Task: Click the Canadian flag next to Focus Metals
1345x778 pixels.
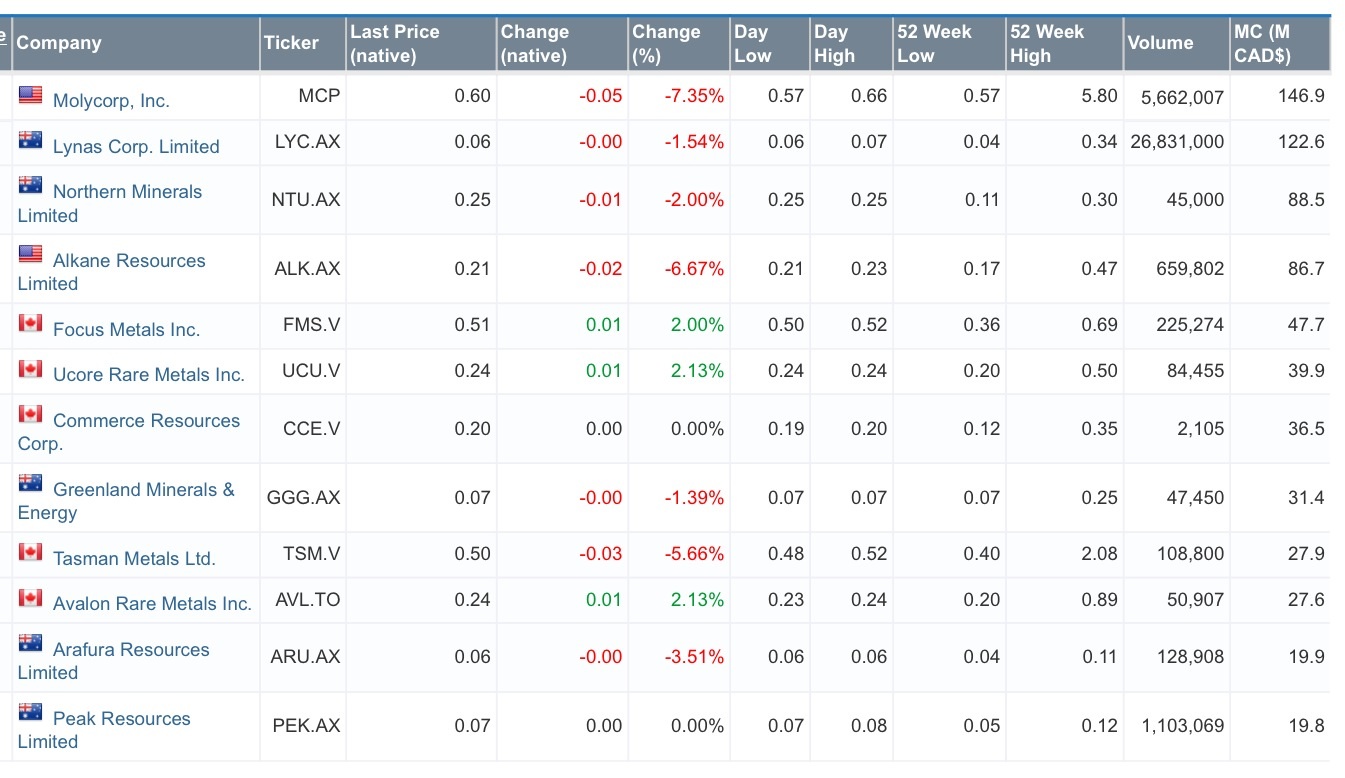Action: 30,324
